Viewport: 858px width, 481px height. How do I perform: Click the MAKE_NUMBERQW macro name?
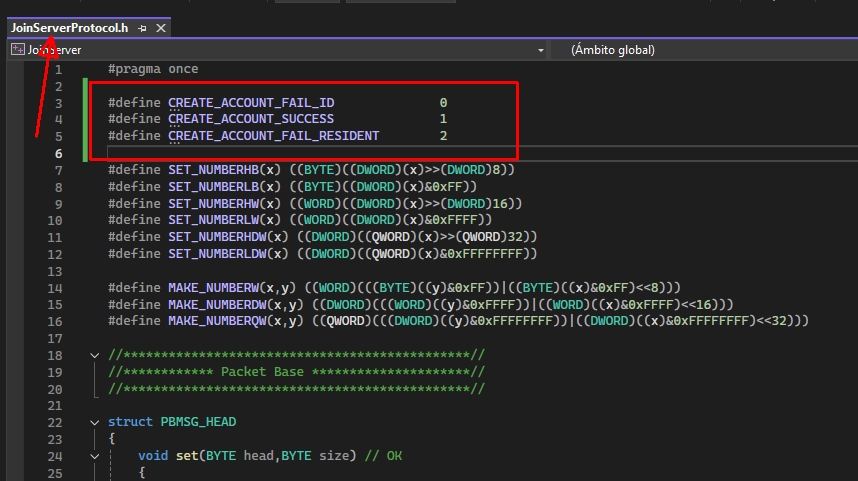(217, 320)
